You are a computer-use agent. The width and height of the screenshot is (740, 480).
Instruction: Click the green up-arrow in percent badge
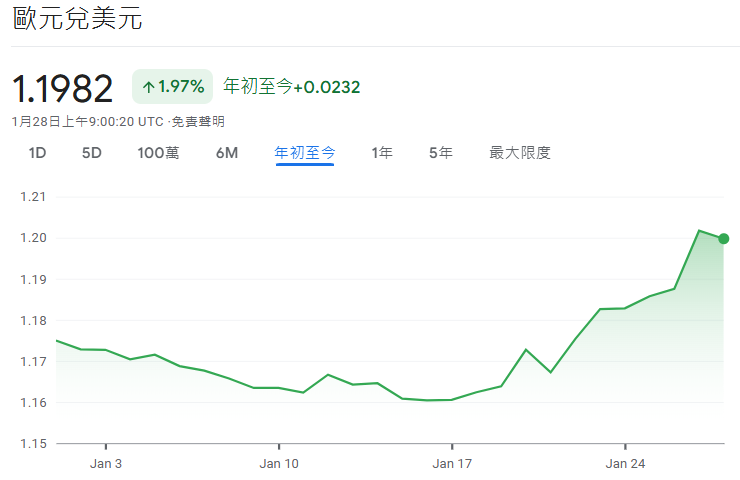coord(149,87)
